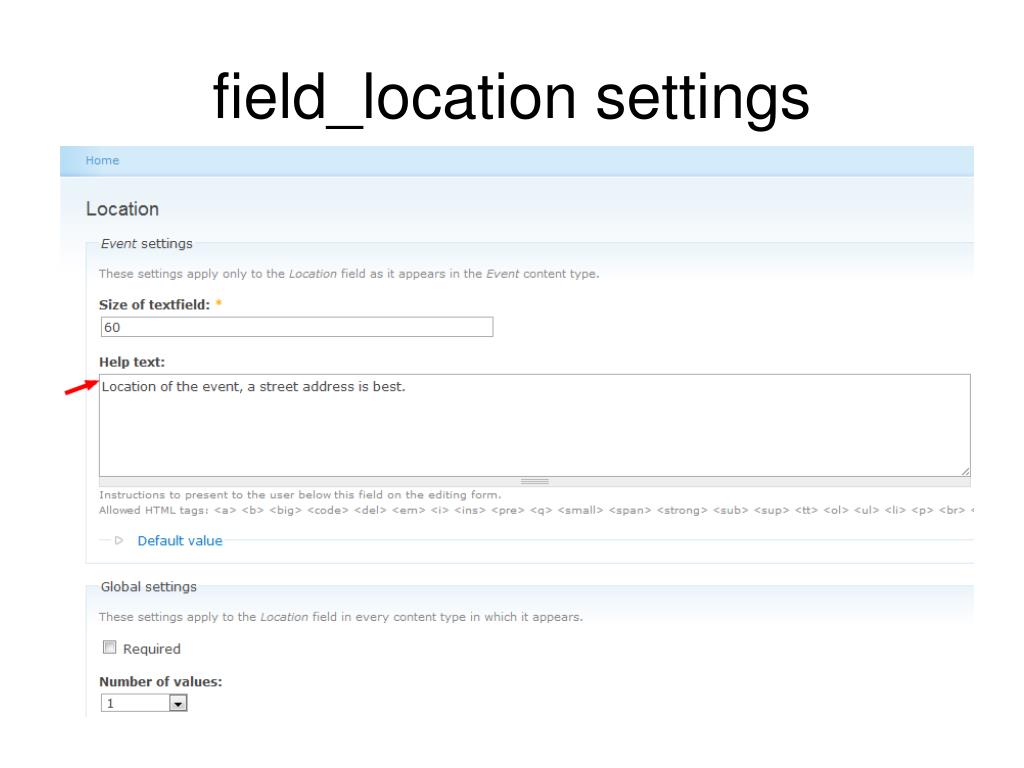Click the Number of values label
1024x768 pixels.
tap(161, 682)
